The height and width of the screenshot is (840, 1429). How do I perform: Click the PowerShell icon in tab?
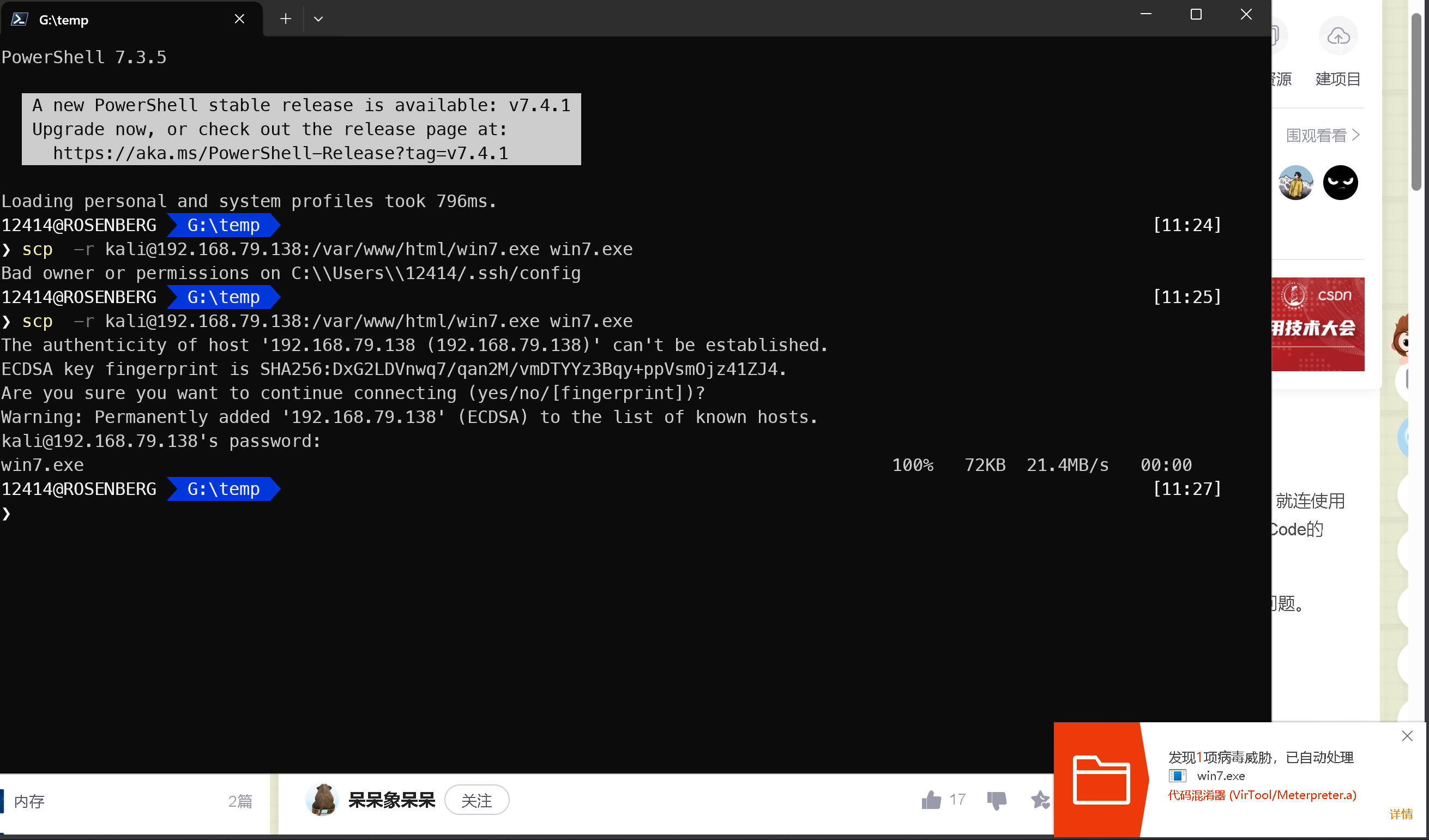[x=19, y=20]
